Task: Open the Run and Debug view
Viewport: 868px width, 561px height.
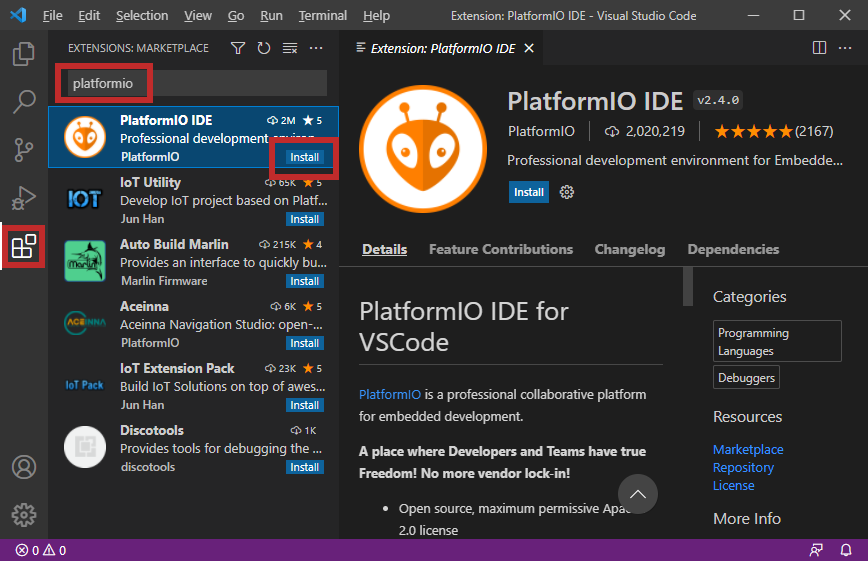Action: pos(24,198)
